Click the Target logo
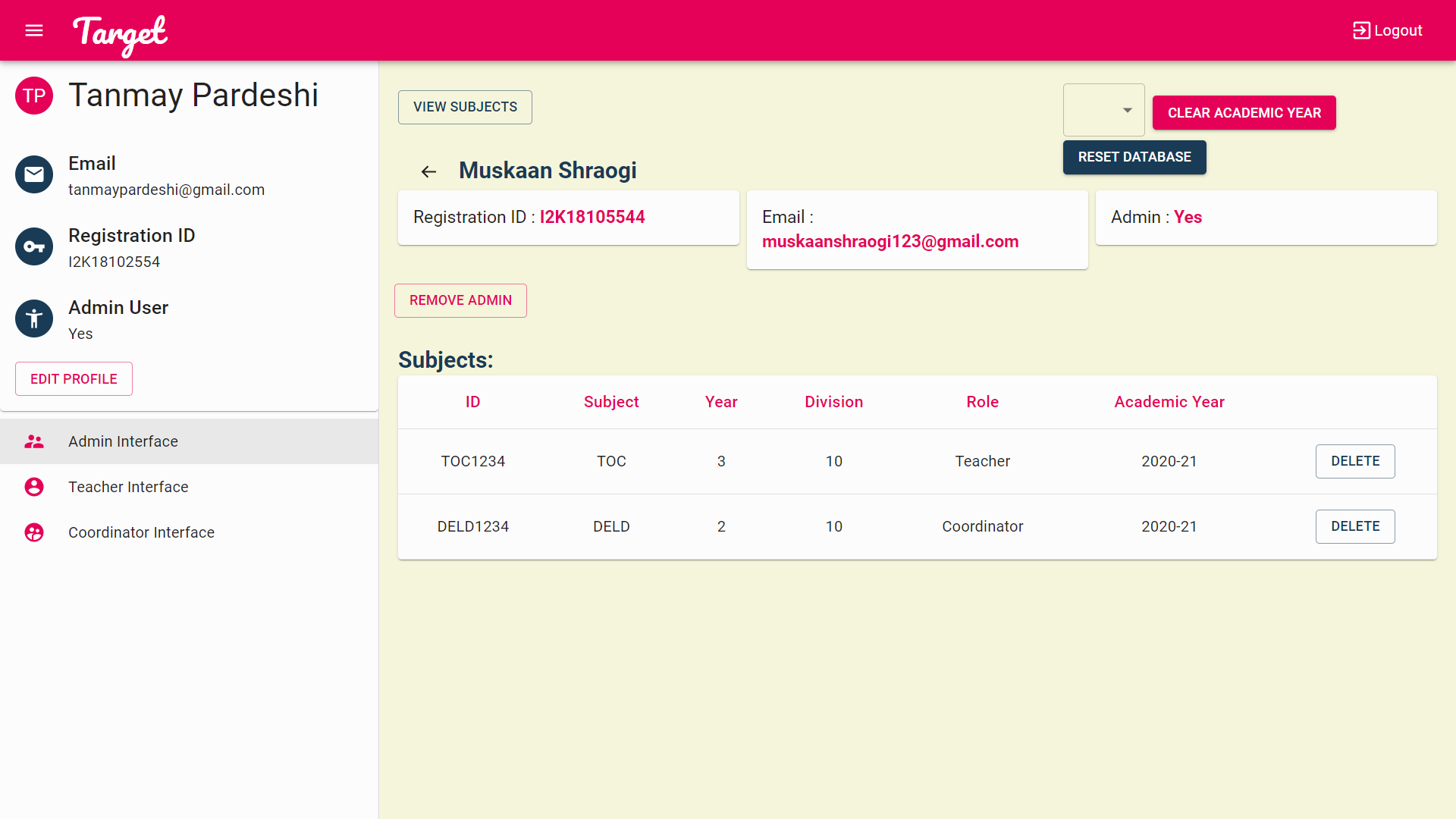This screenshot has width=1456, height=819. pyautogui.click(x=120, y=33)
